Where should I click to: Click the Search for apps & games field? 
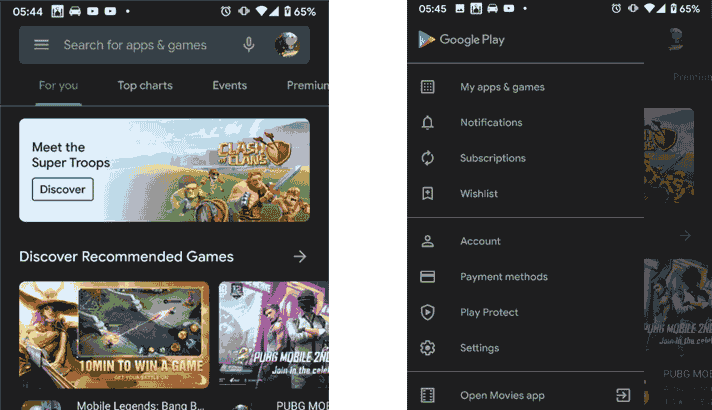pos(164,44)
